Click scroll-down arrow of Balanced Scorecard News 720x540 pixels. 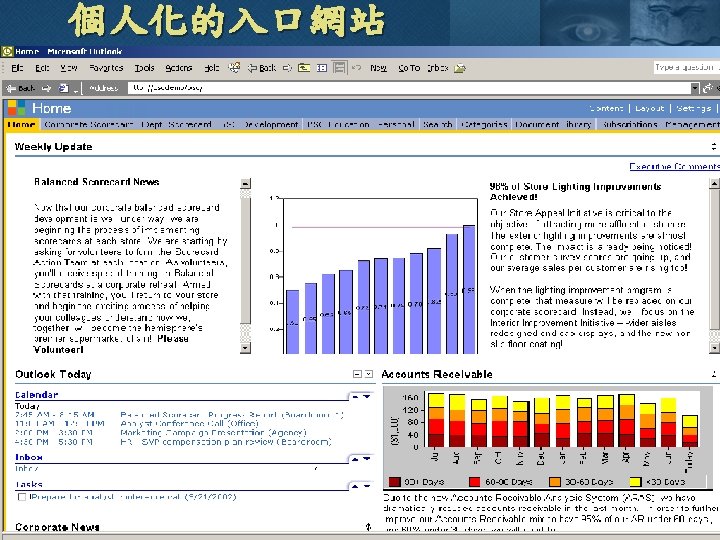pos(246,348)
